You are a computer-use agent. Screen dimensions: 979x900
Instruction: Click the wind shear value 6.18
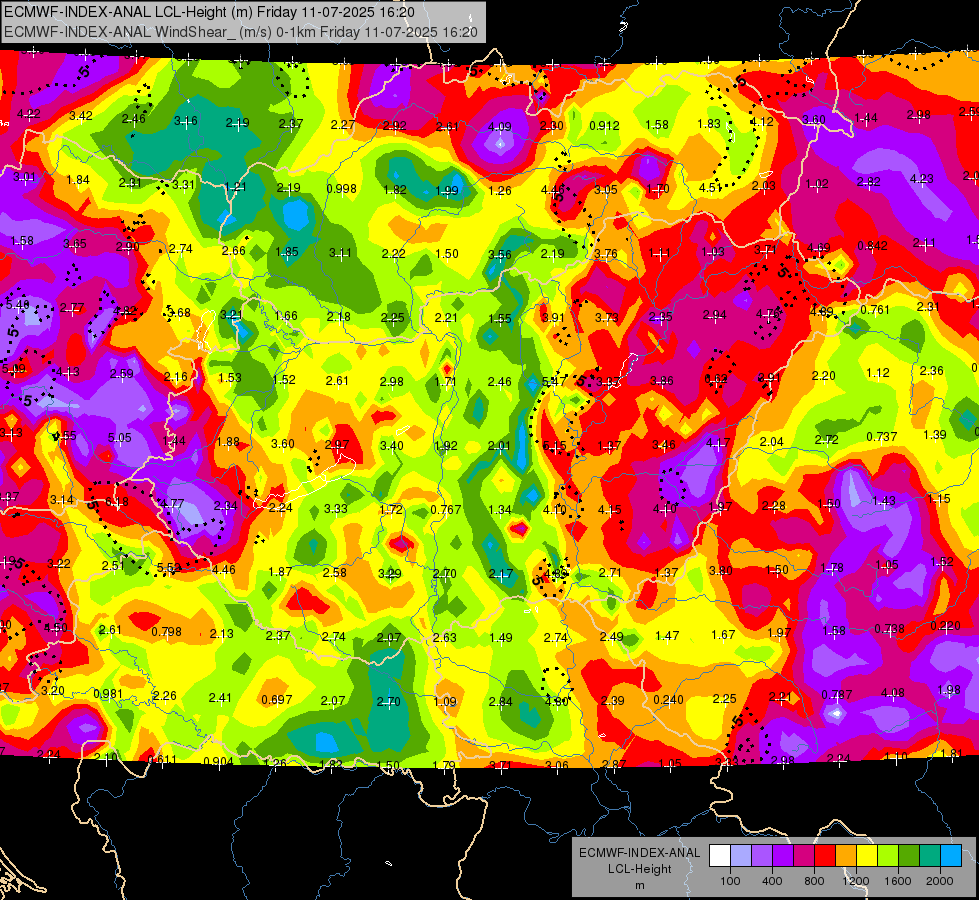pyautogui.click(x=117, y=502)
